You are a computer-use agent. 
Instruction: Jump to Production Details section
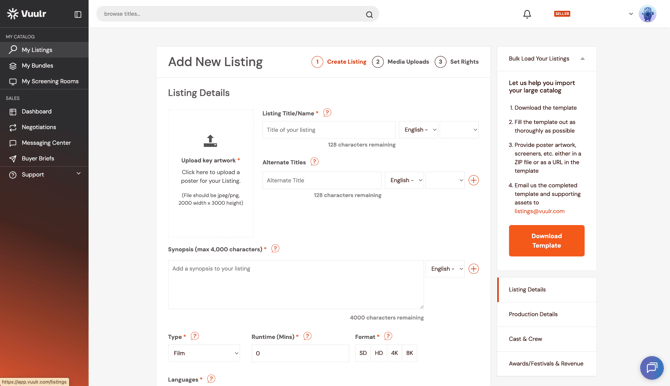pos(547,314)
